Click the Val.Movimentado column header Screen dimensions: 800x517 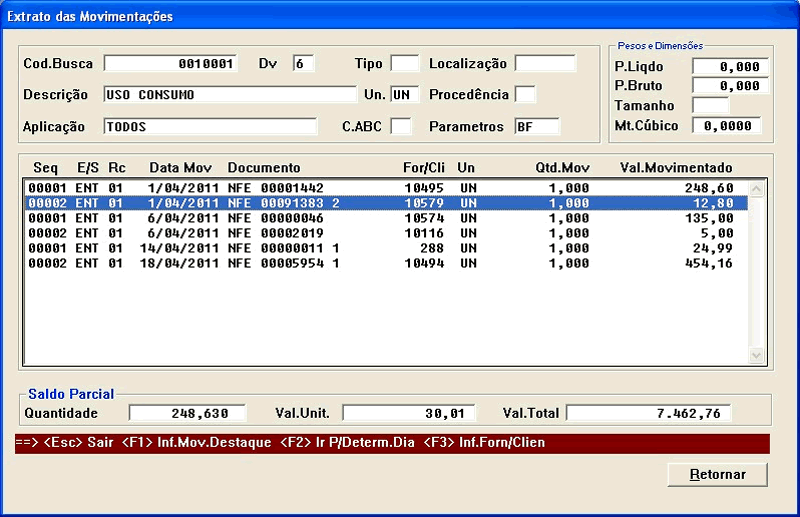[x=676, y=168]
